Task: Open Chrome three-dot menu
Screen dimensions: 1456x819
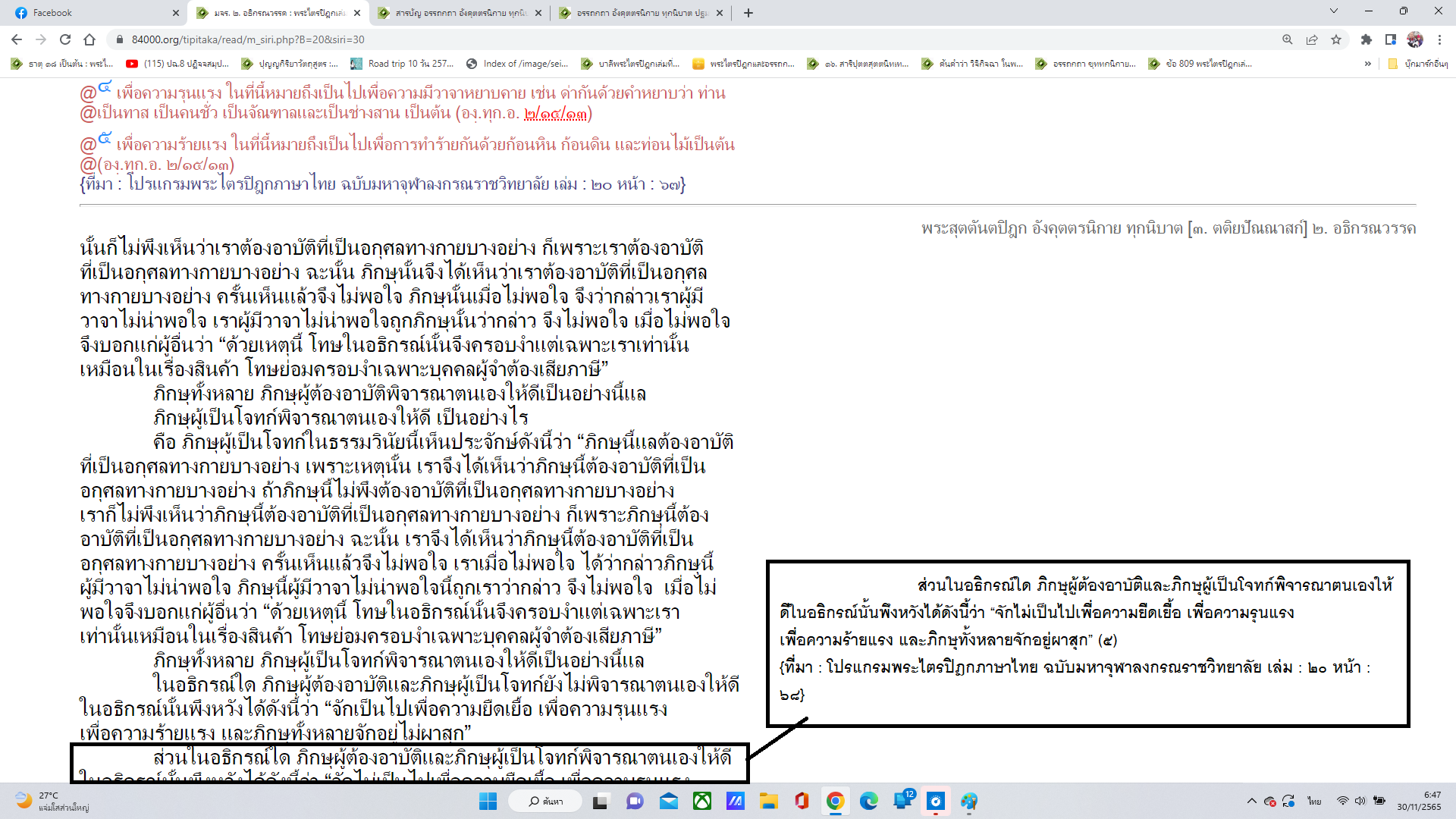Action: pyautogui.click(x=1439, y=39)
